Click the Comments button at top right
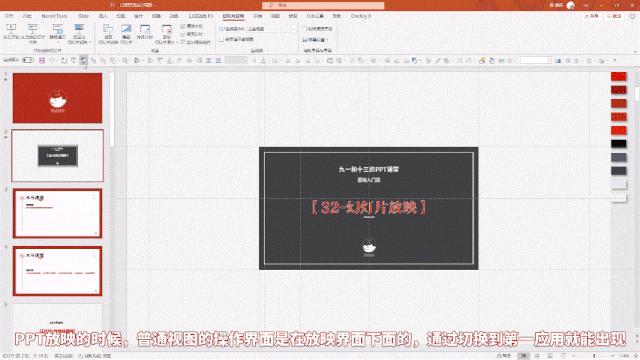Screen dimensions: 640x360 [x=614, y=16]
